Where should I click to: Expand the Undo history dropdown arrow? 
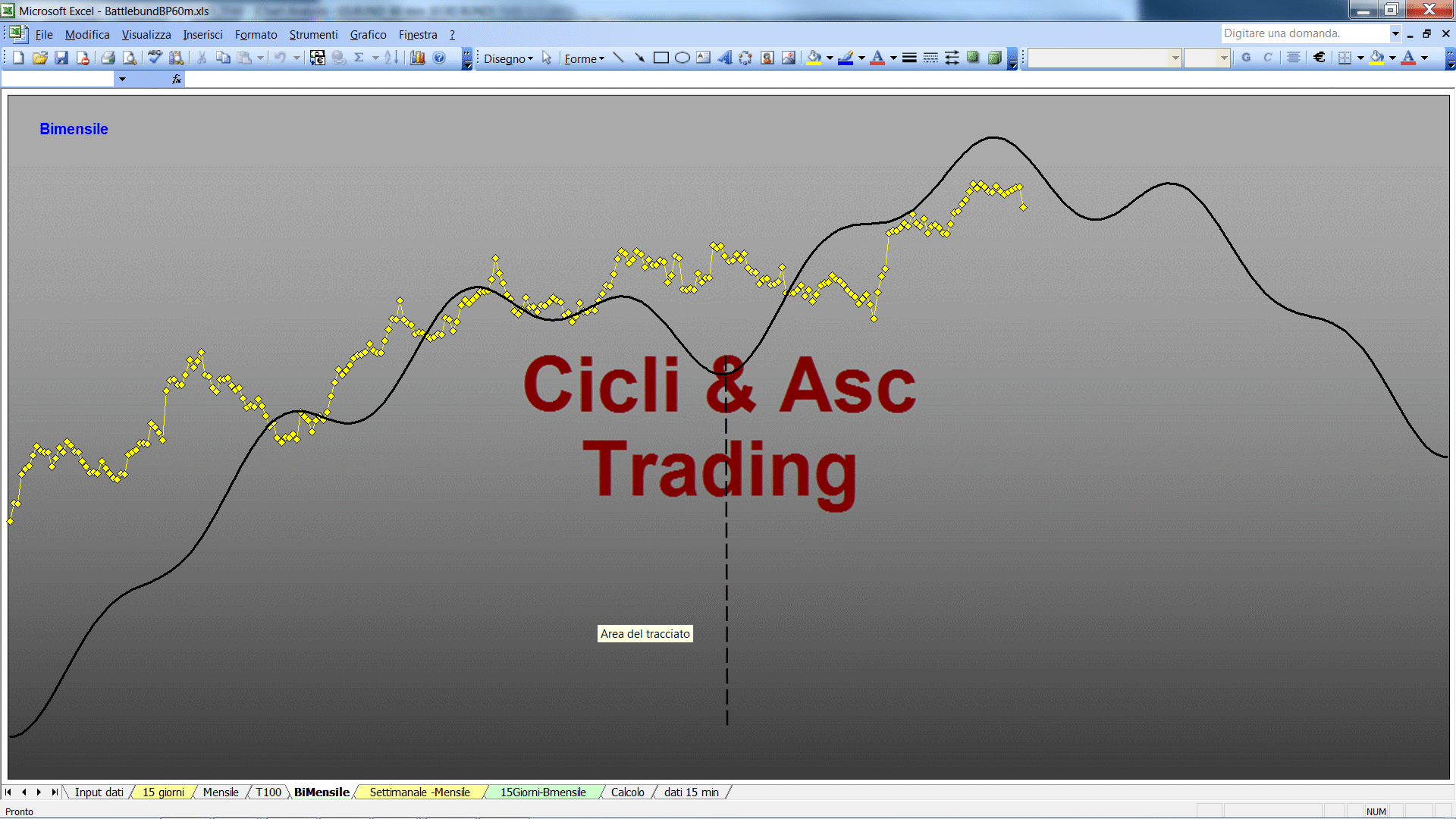tap(297, 58)
